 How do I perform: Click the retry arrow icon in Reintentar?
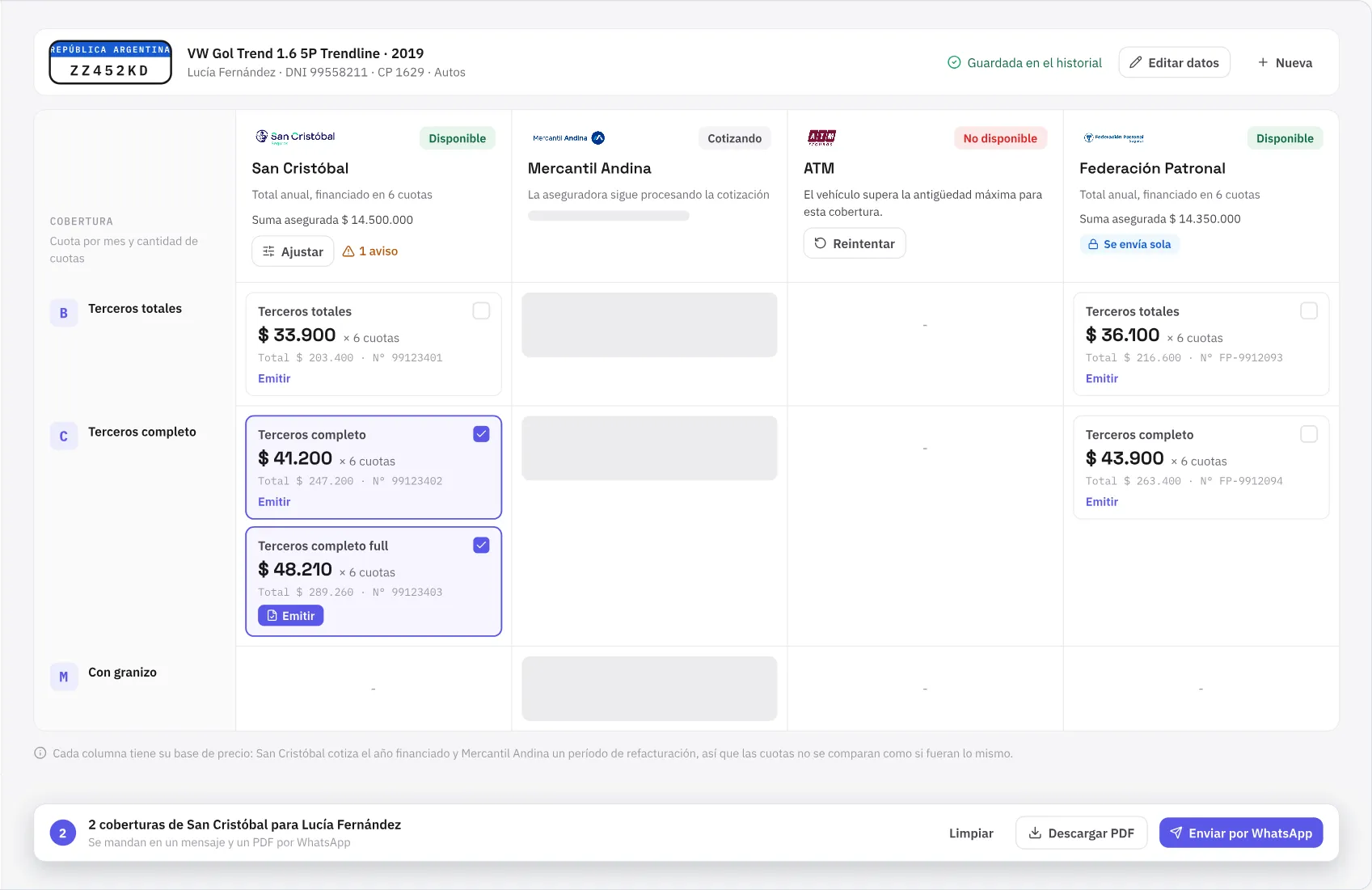point(820,243)
